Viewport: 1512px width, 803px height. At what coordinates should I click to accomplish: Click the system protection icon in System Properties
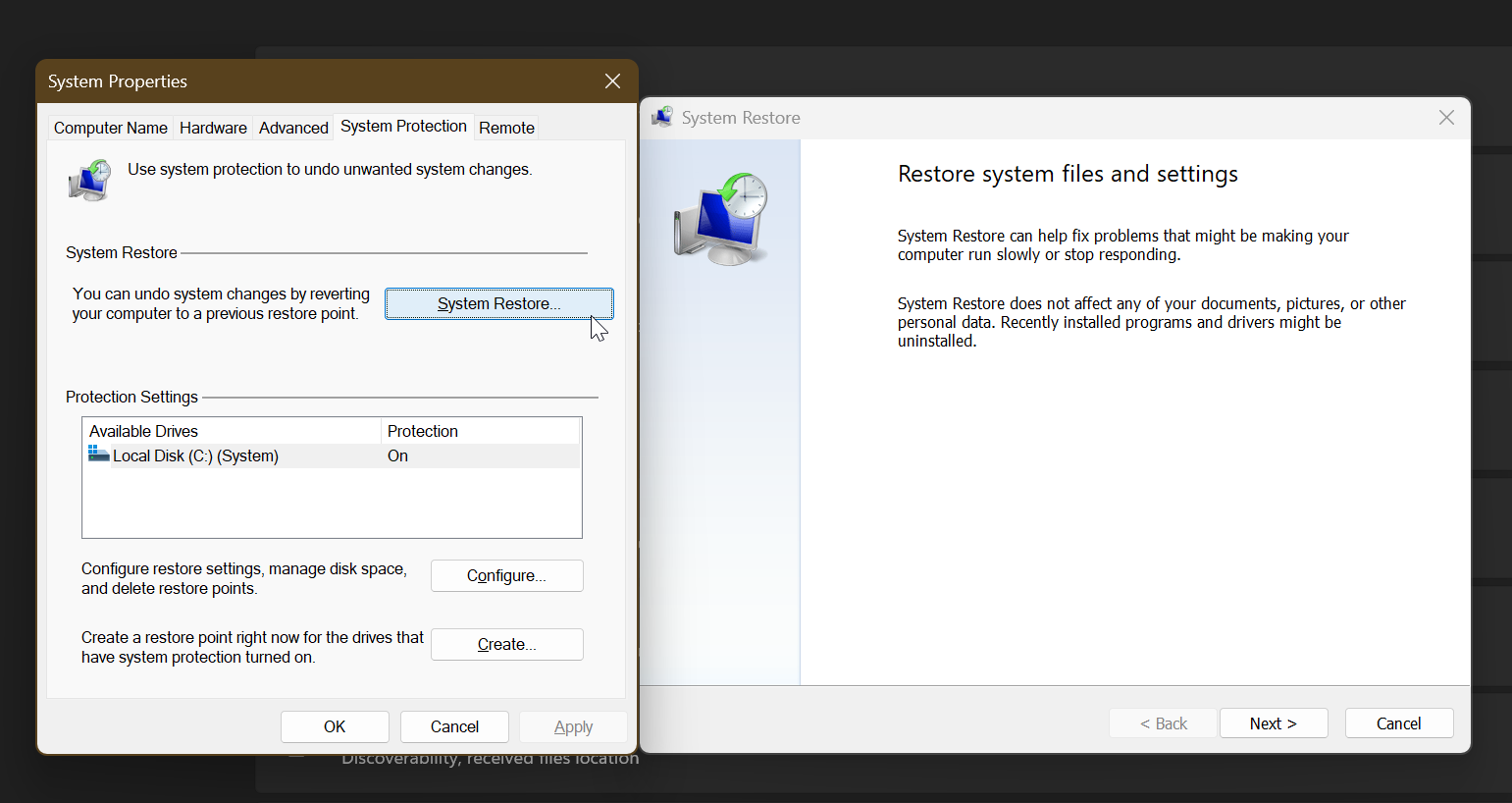tap(89, 181)
